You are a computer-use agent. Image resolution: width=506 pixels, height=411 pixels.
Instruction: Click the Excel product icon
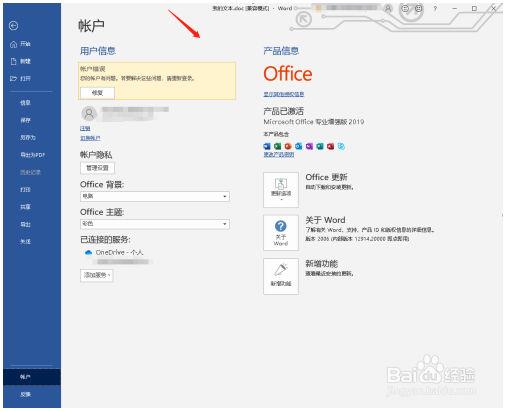tap(277, 146)
